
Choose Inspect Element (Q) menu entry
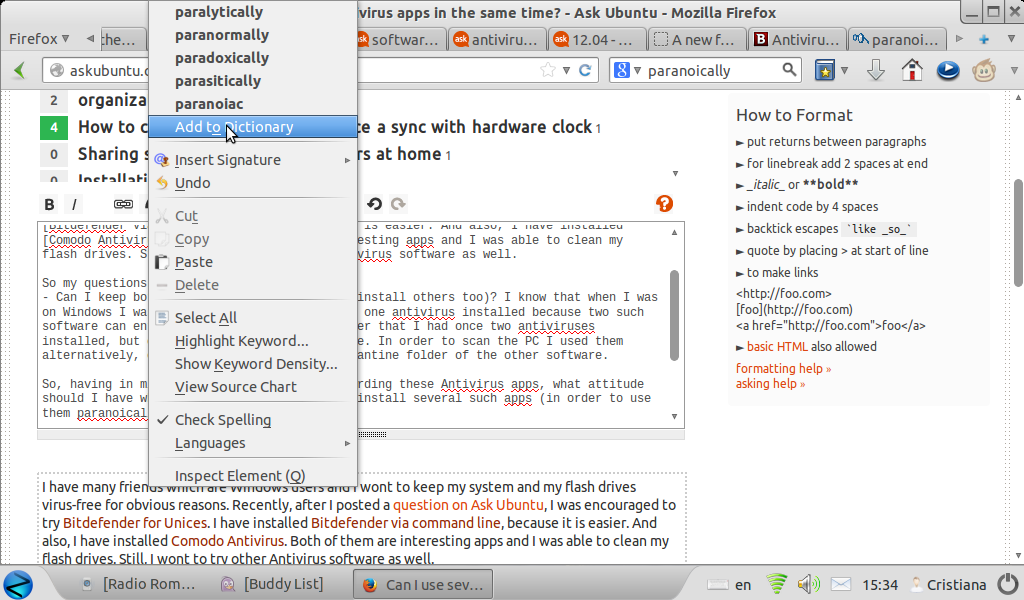click(x=253, y=476)
